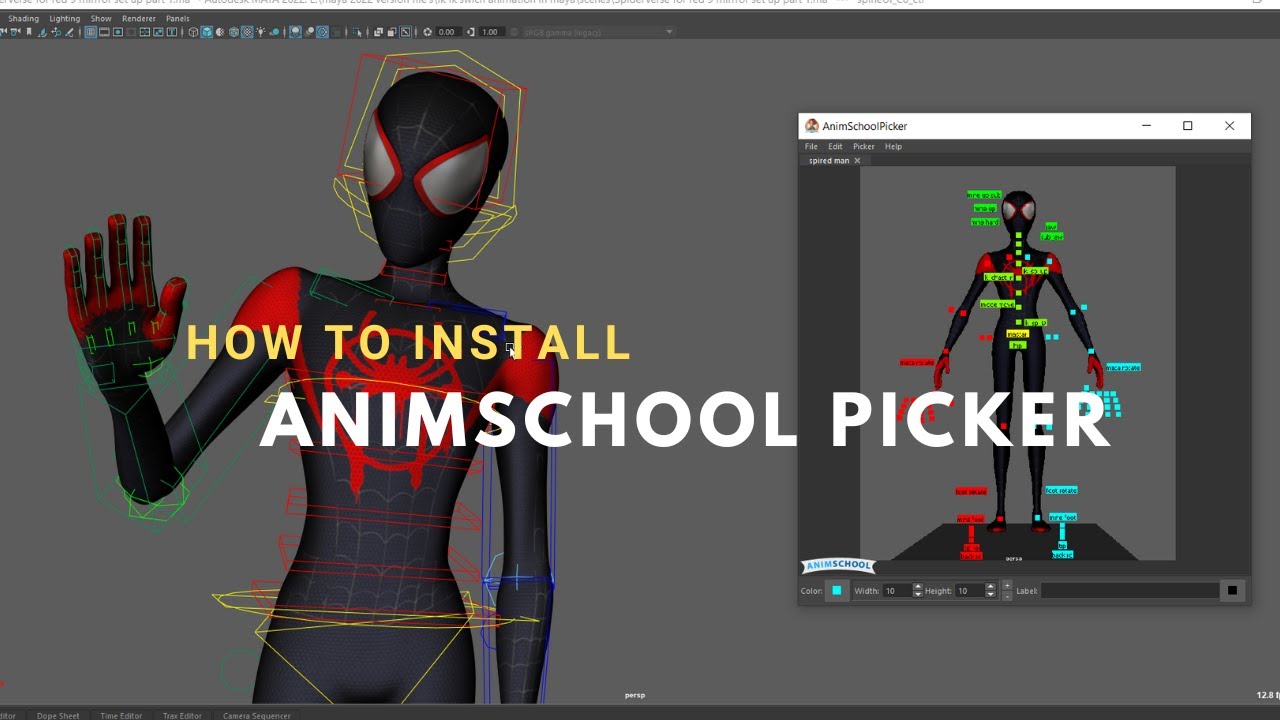Click the minus button beside Height
The width and height of the screenshot is (1280, 720).
pyautogui.click(x=1007, y=596)
